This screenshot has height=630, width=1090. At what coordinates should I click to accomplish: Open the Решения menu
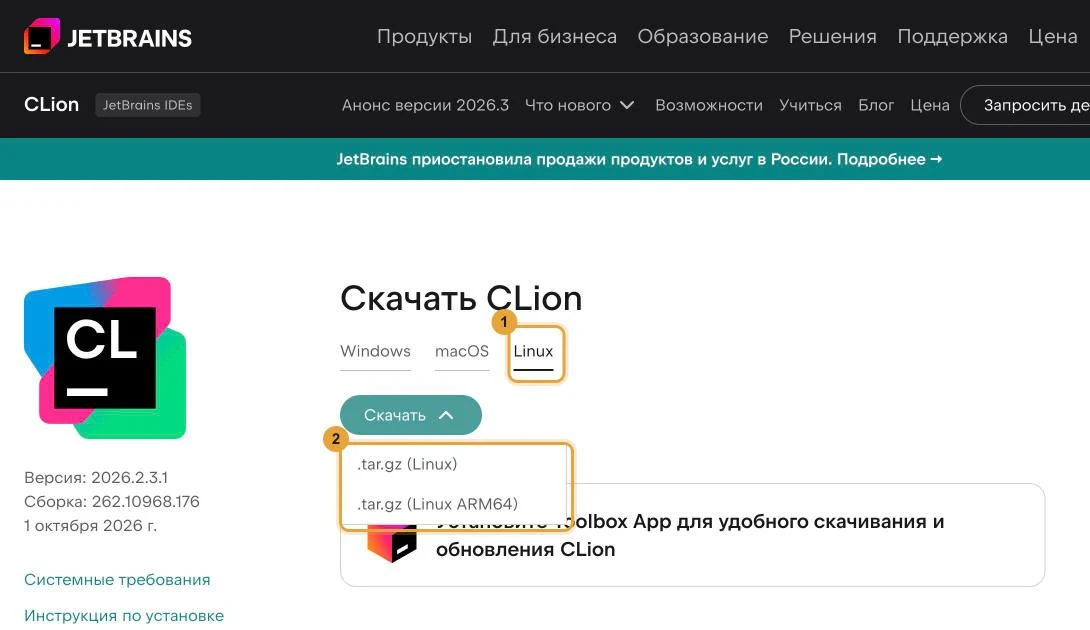click(833, 37)
